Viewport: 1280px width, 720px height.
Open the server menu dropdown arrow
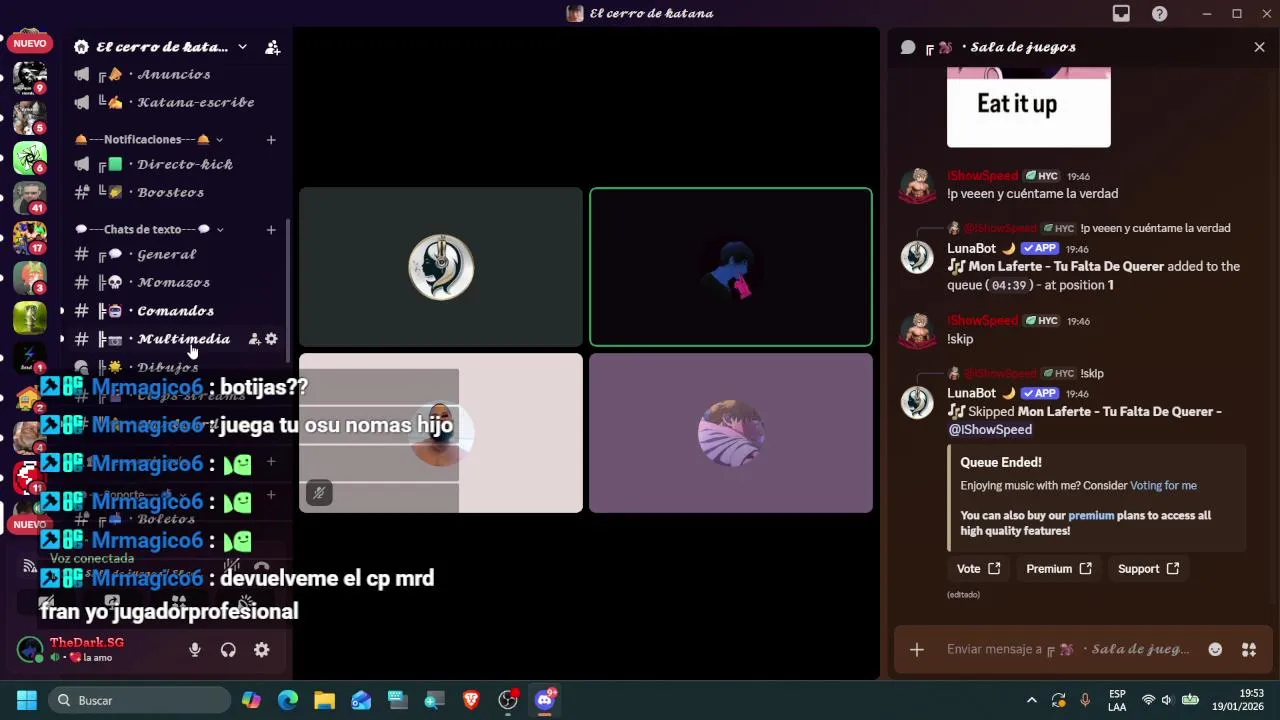pos(242,47)
